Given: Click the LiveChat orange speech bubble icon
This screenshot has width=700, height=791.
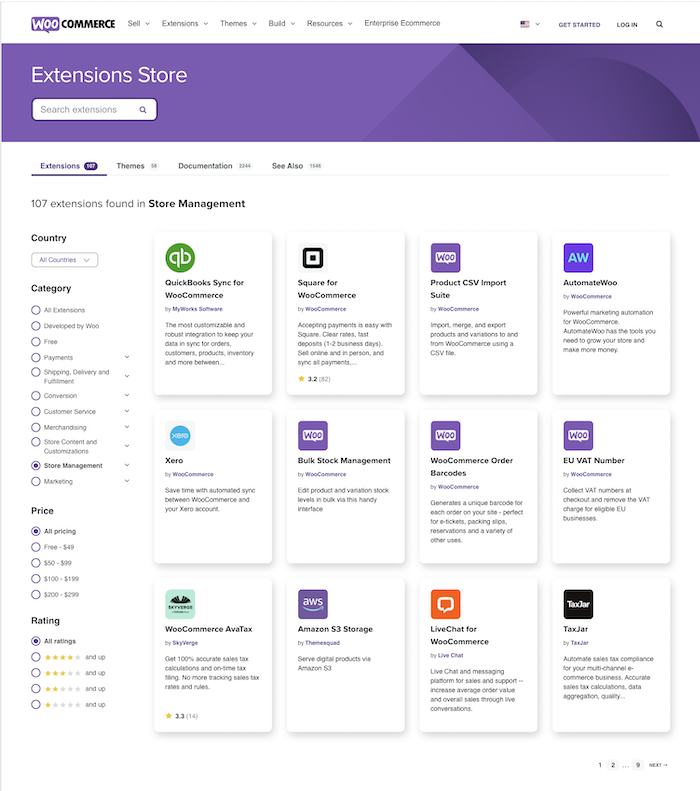Looking at the screenshot, I should tap(445, 604).
